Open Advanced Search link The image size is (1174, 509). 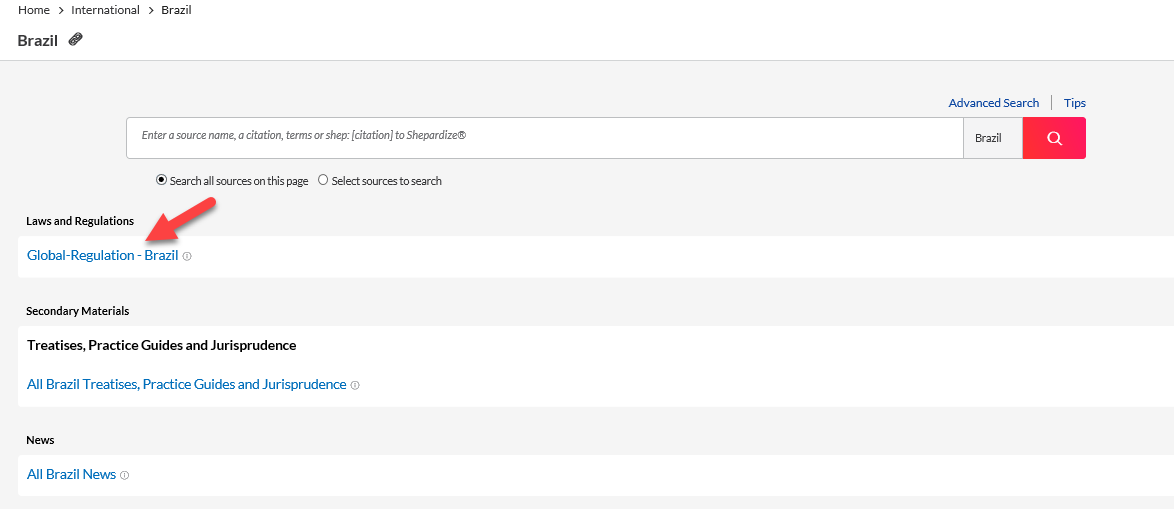994,103
